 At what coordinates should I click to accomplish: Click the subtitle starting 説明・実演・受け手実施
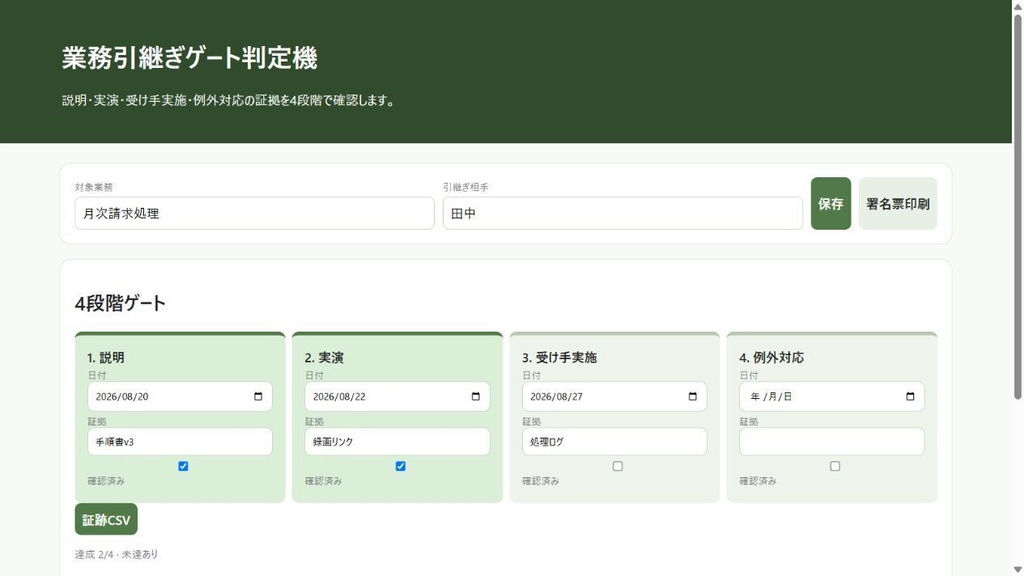click(x=230, y=101)
